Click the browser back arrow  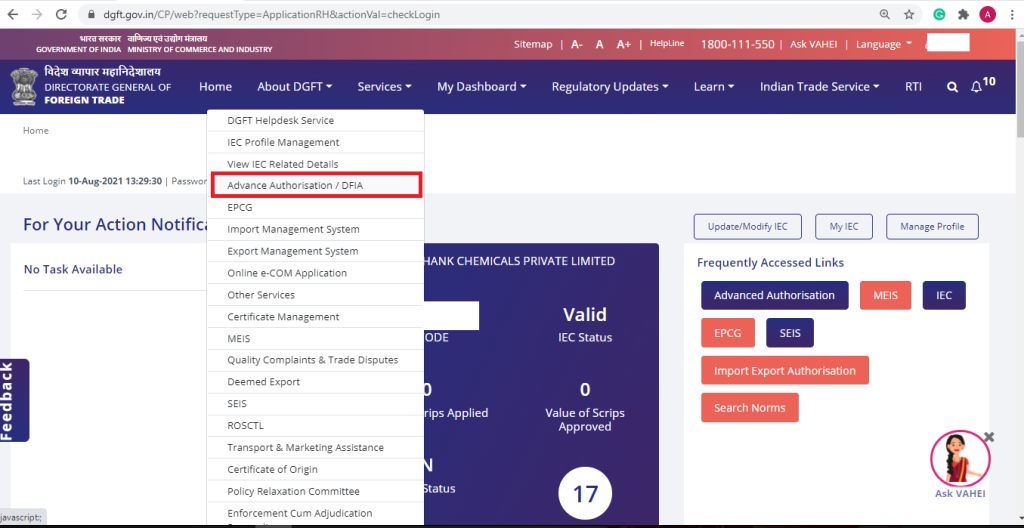(13, 14)
